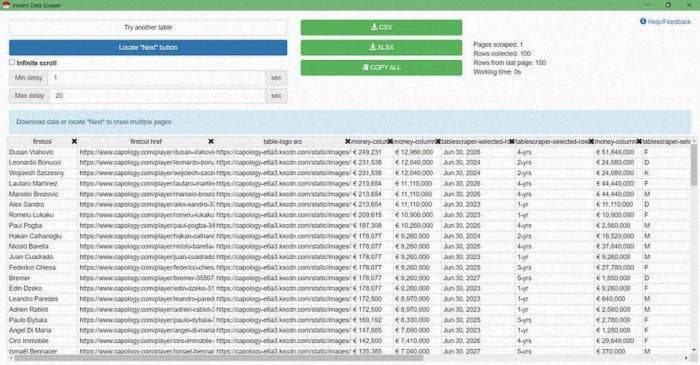The width and height of the screenshot is (700, 365).
Task: Remove the table-logo src column via X icon
Action: click(347, 141)
